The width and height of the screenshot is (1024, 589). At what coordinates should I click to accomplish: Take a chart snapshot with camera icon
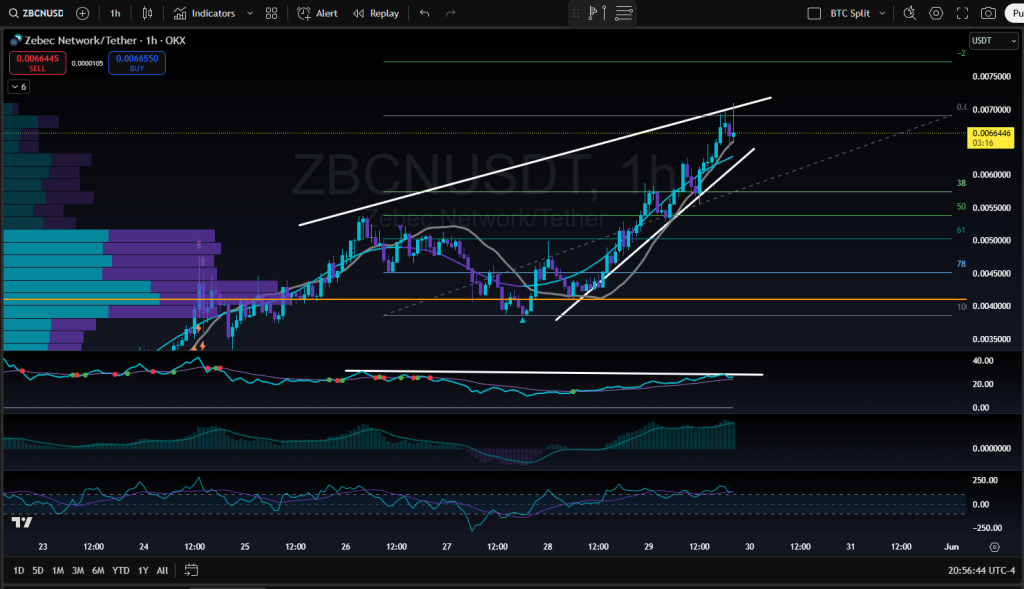tap(988, 13)
